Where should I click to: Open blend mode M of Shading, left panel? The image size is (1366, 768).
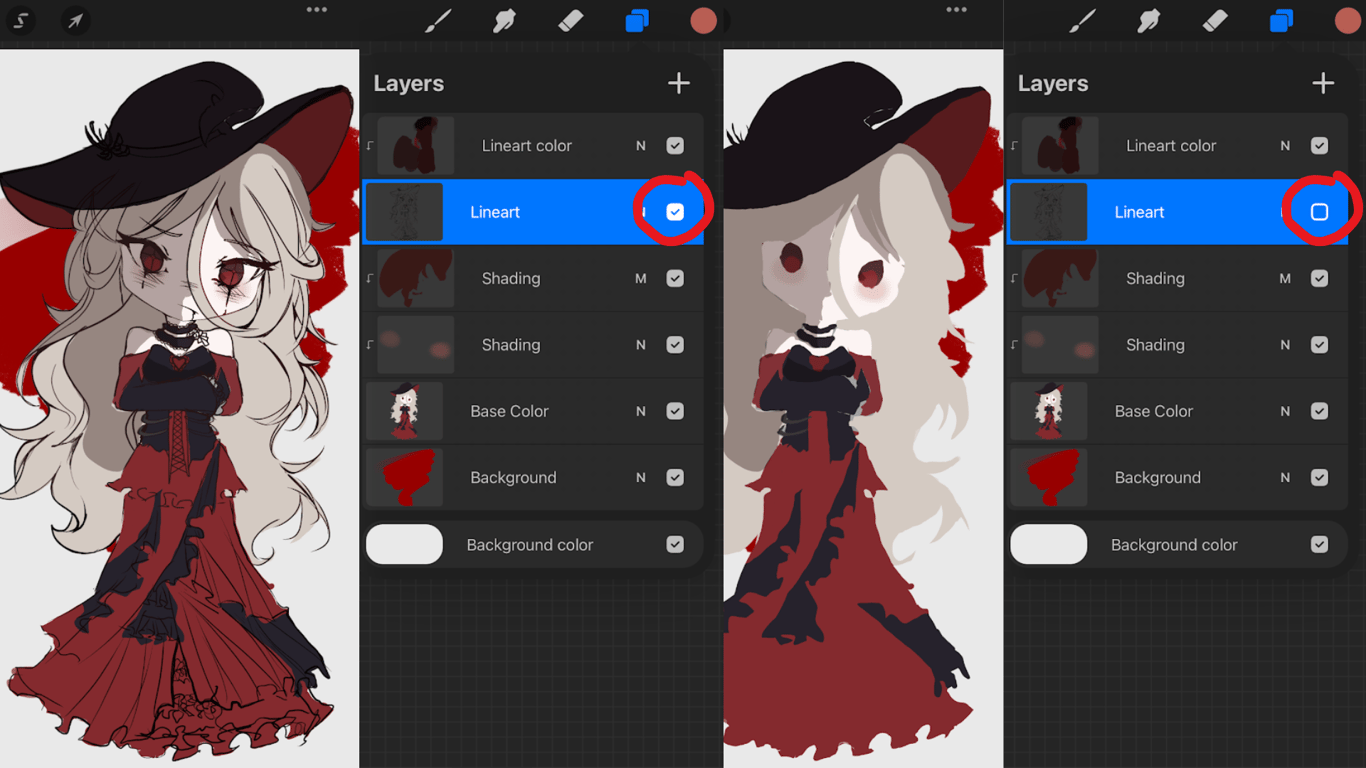coord(641,278)
